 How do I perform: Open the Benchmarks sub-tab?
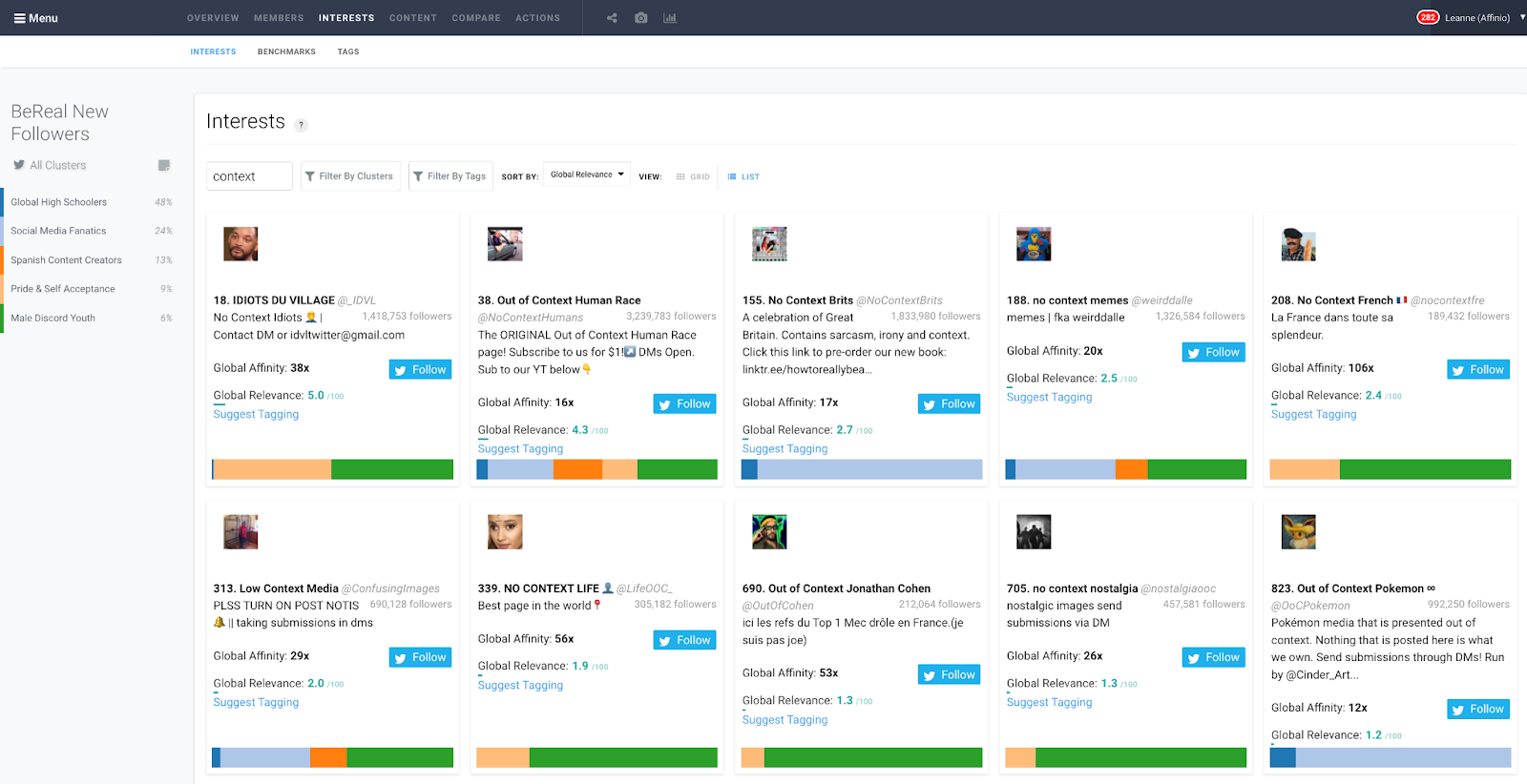tap(286, 52)
